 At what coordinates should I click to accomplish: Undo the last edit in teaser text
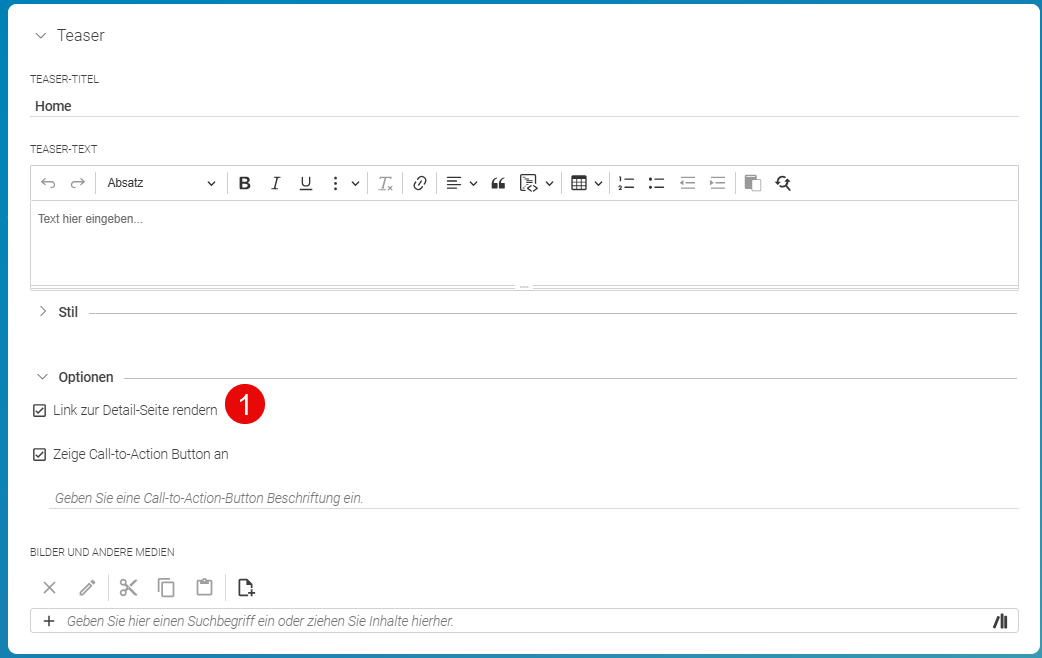[48, 183]
